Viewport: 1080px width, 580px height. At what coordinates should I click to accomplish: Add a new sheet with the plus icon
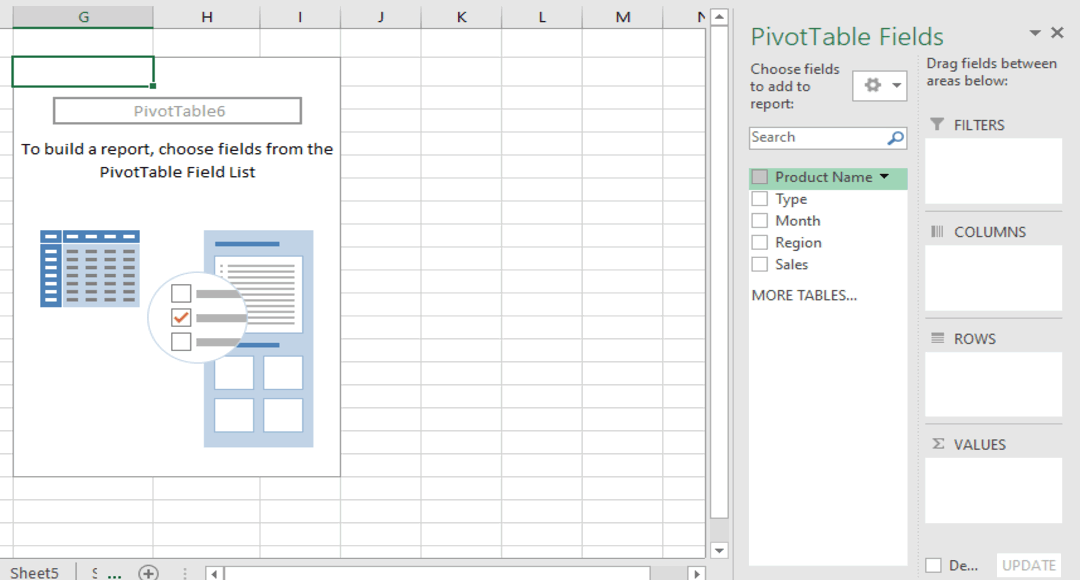[x=148, y=573]
